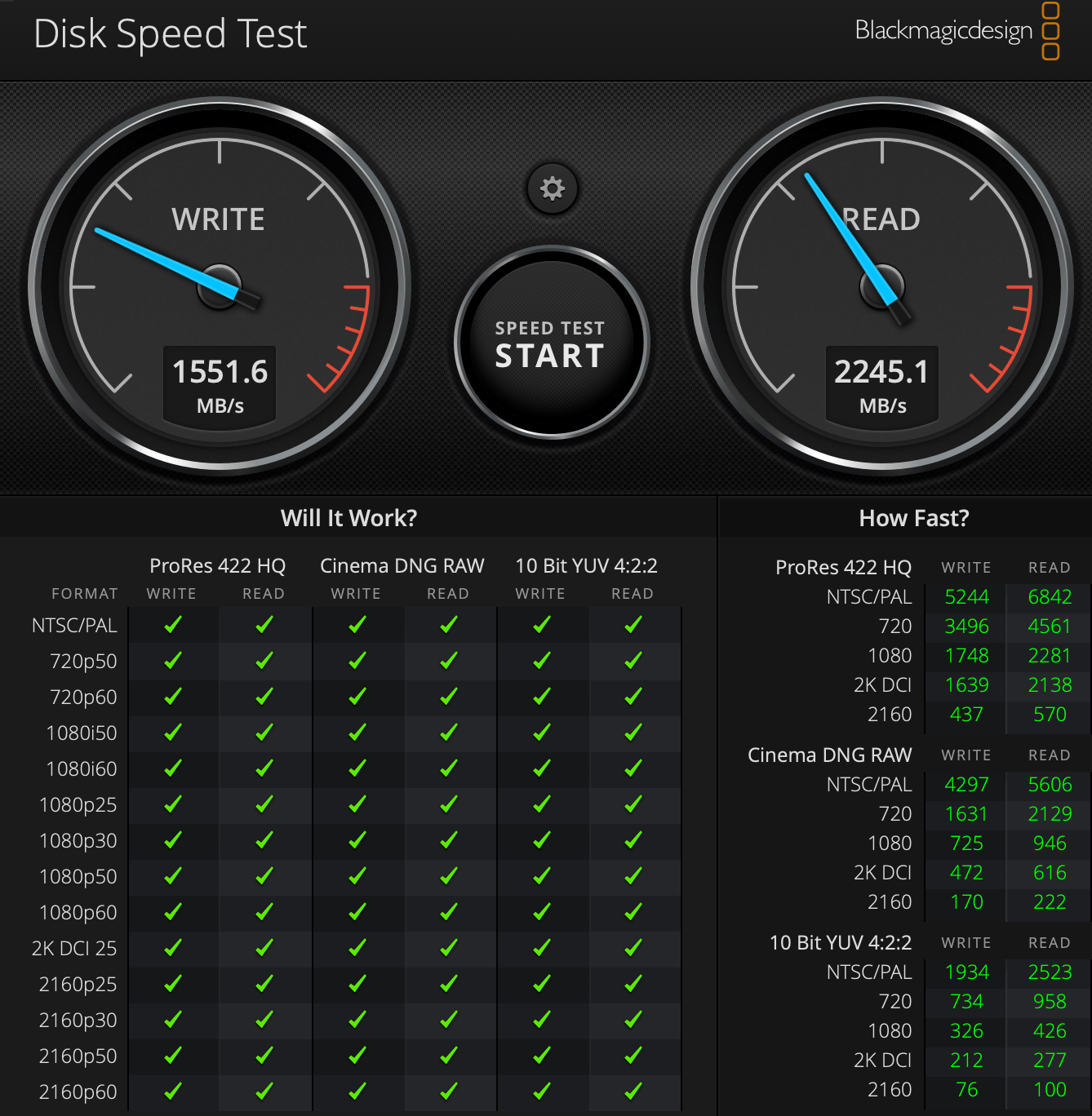Click the How Fast? panel header
This screenshot has width=1092, height=1116.
point(913,518)
